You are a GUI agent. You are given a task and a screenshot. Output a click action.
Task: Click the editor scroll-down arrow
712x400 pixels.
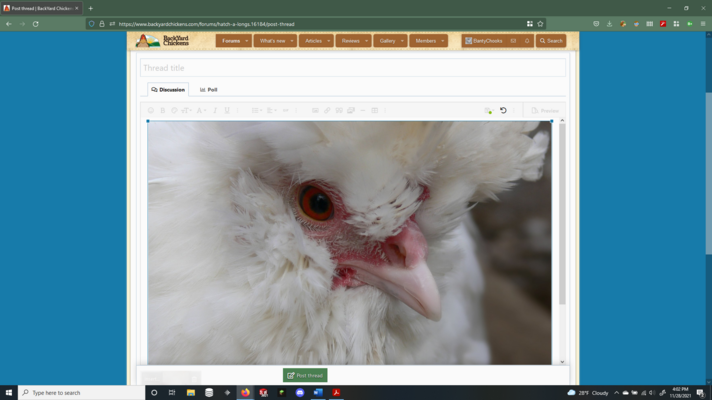562,362
